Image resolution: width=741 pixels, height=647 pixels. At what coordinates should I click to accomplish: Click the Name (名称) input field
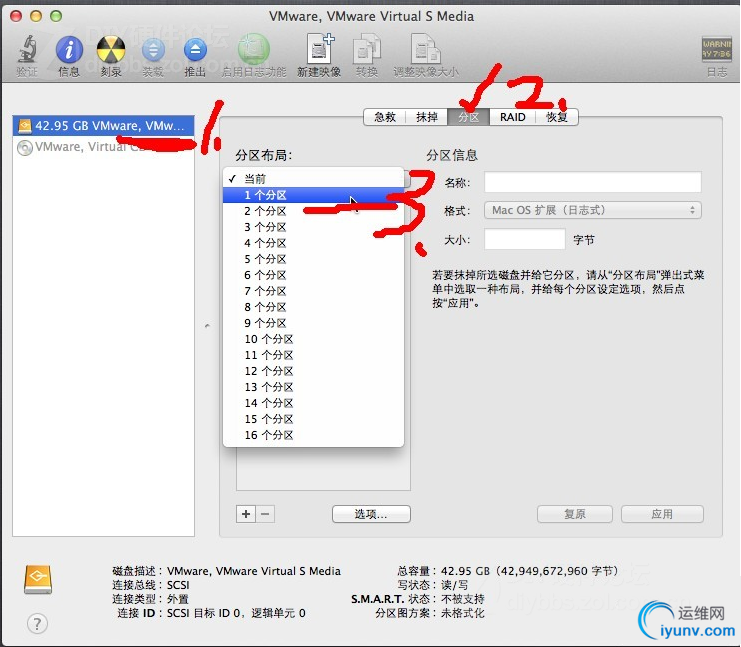point(593,182)
